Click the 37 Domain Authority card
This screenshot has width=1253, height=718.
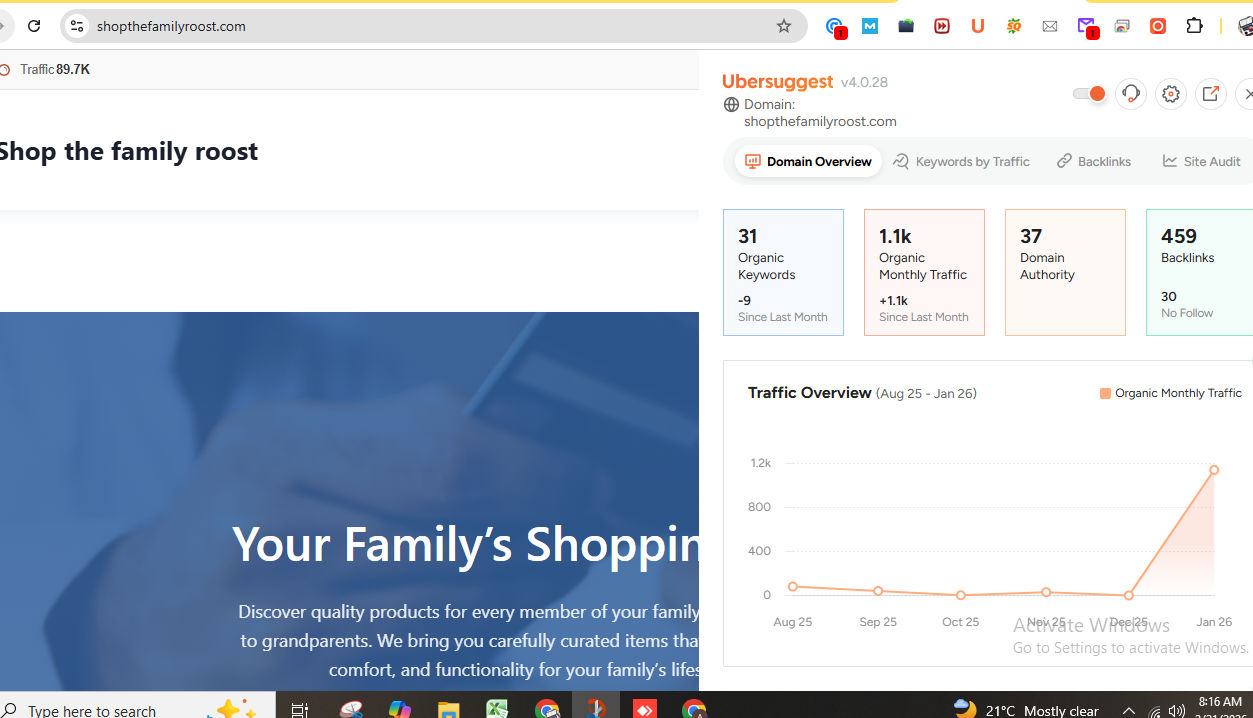pyautogui.click(x=1065, y=272)
